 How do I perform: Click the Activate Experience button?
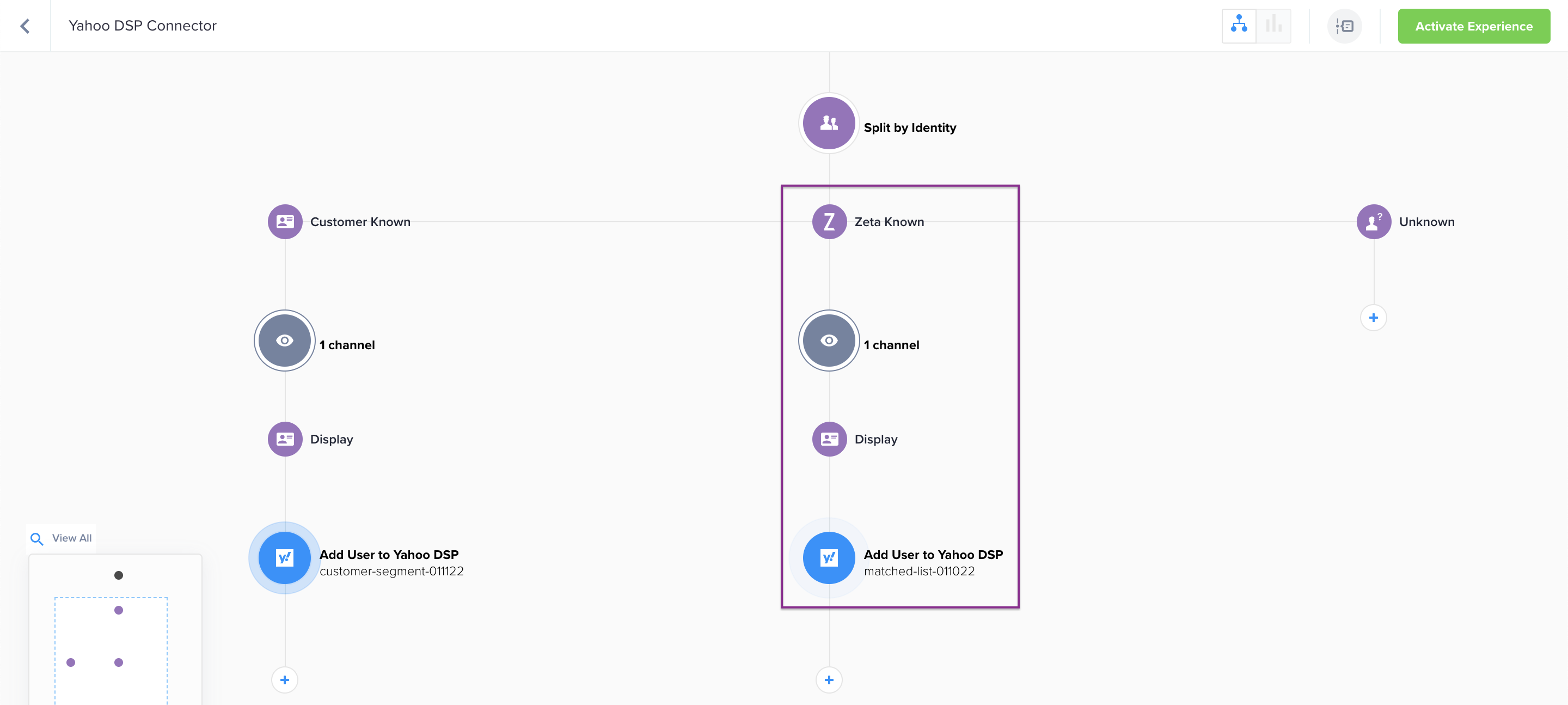(1473, 26)
